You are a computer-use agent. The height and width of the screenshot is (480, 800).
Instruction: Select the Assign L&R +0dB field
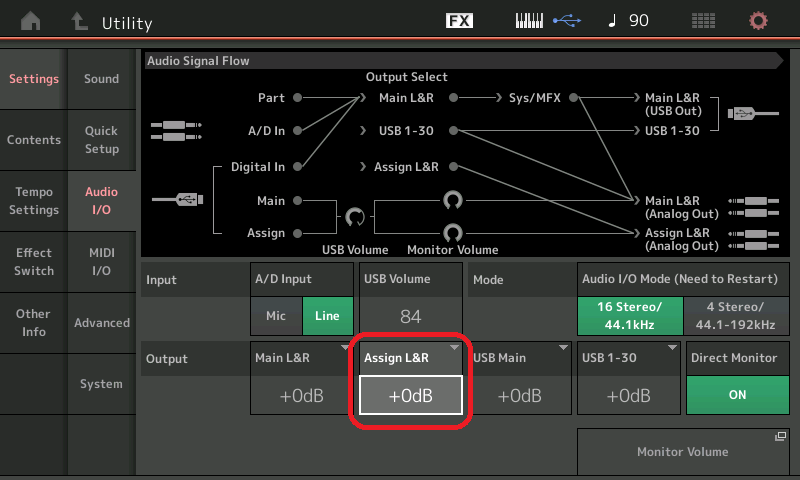pyautogui.click(x=410, y=395)
